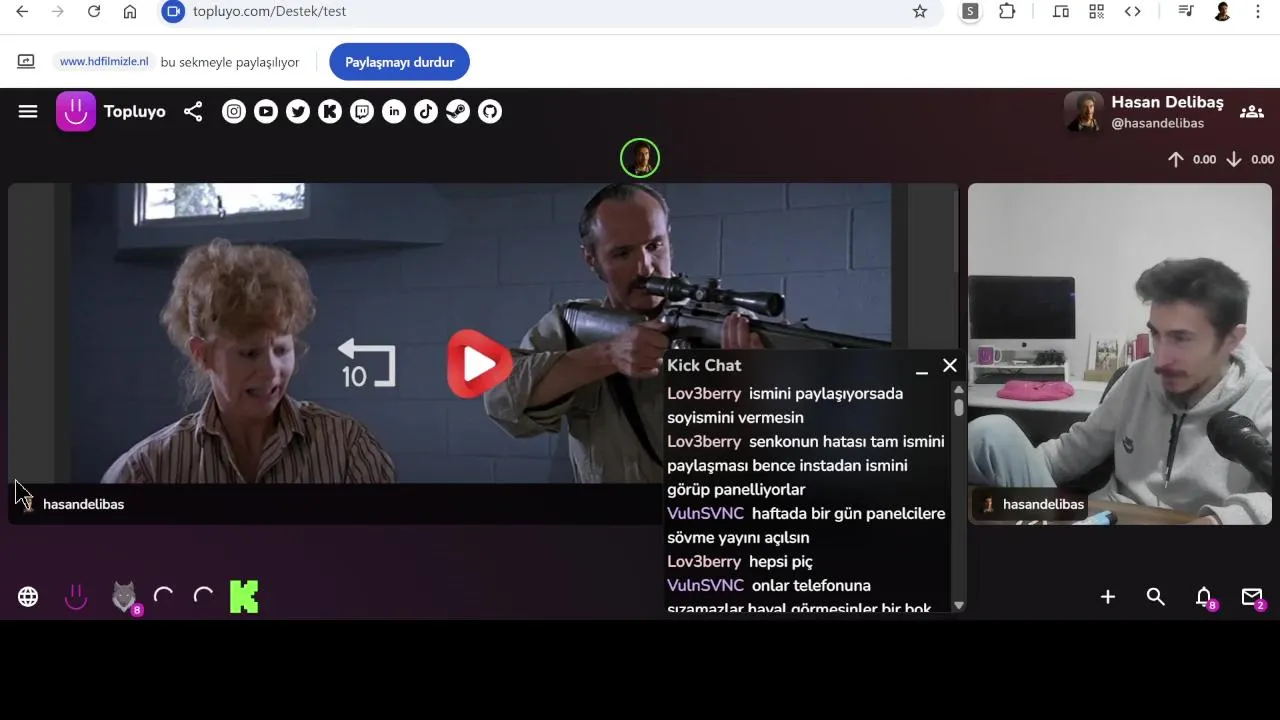Open the @hasandelibas profile handle
This screenshot has width=1280, height=720.
1158,123
